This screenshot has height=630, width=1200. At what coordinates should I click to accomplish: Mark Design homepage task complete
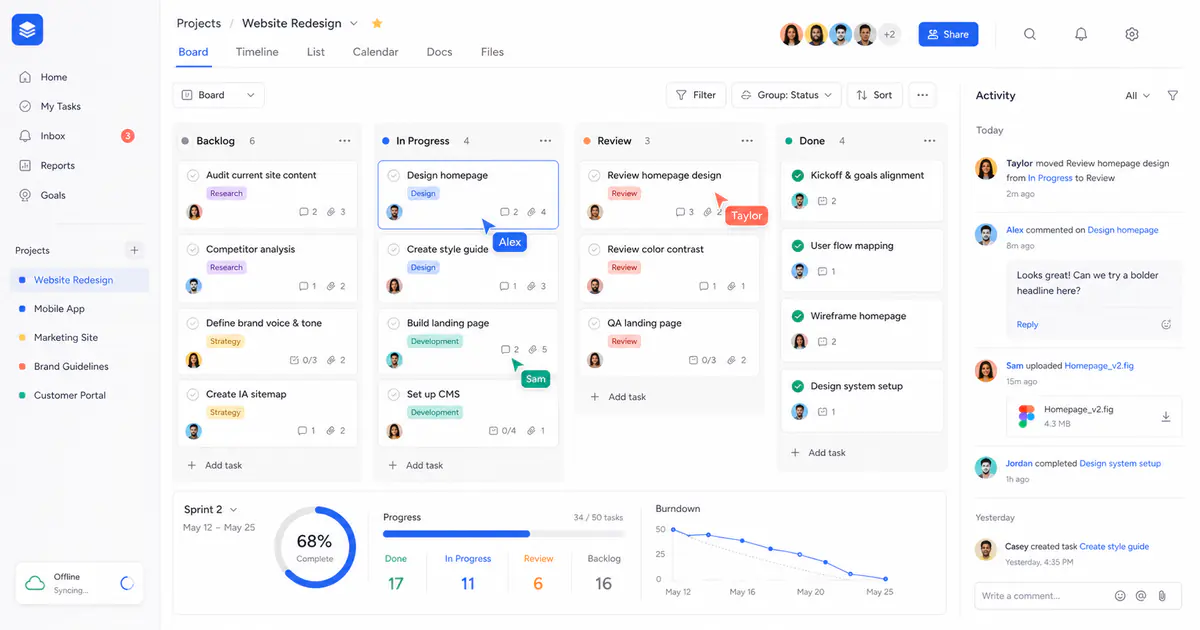coord(394,175)
